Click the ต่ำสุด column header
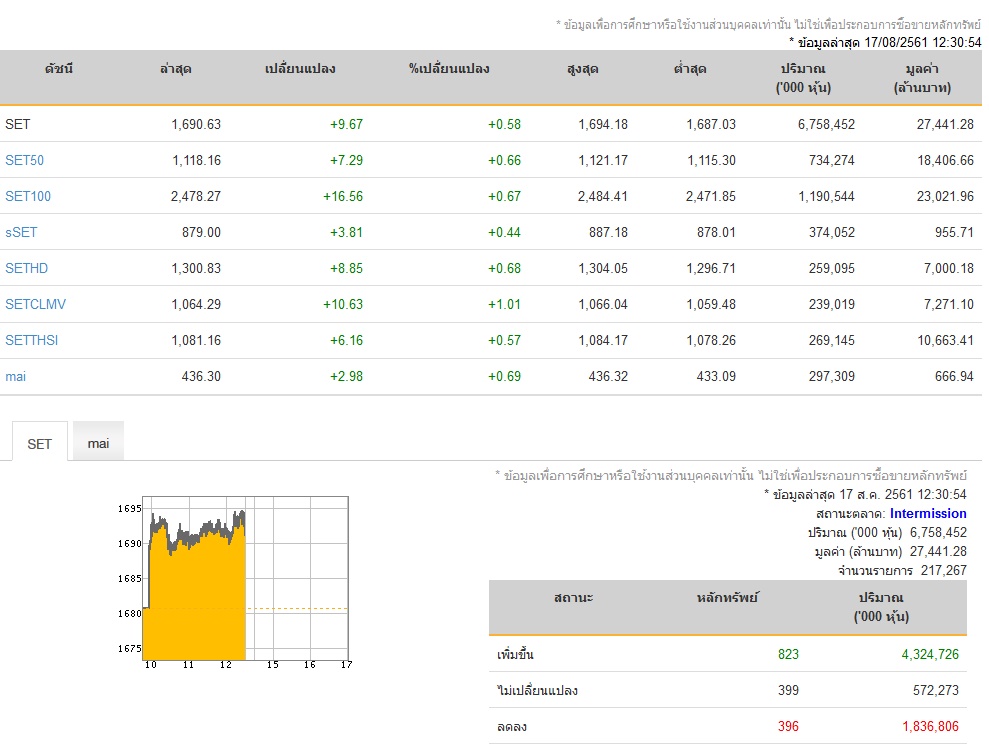Screen dimensions: 989x745 [x=690, y=69]
